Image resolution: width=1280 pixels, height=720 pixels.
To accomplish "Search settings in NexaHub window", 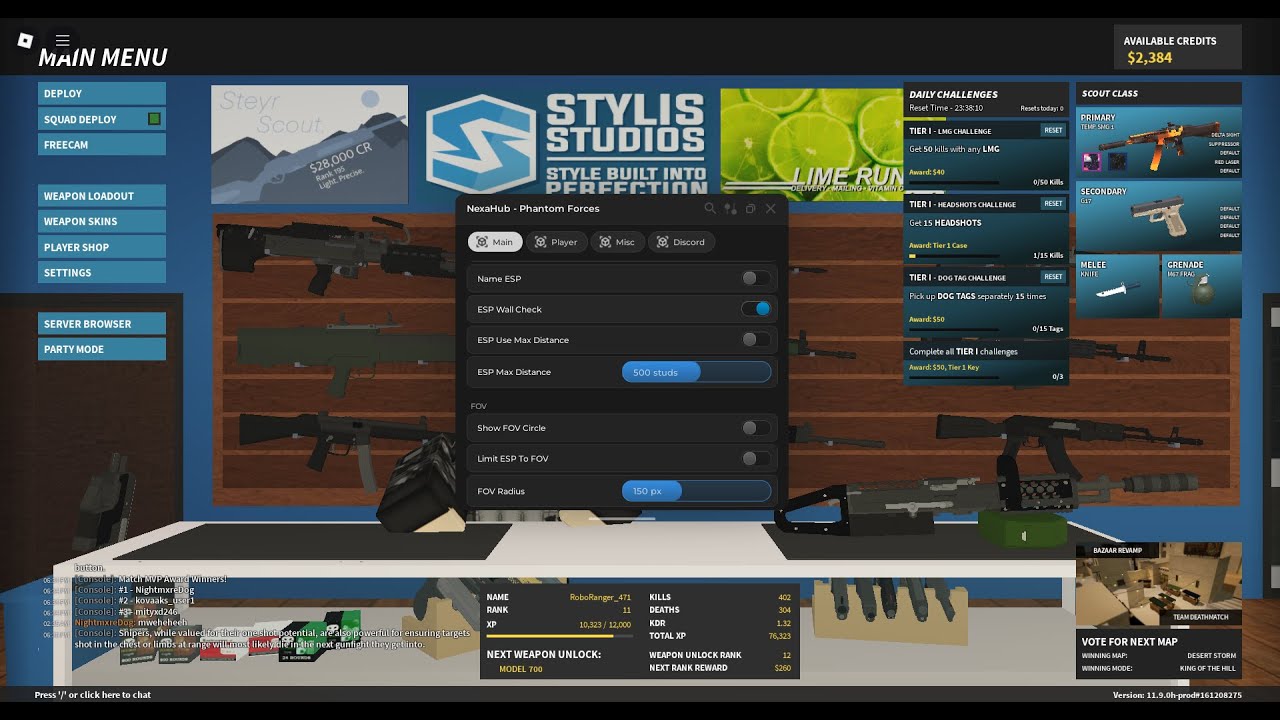I will 710,209.
